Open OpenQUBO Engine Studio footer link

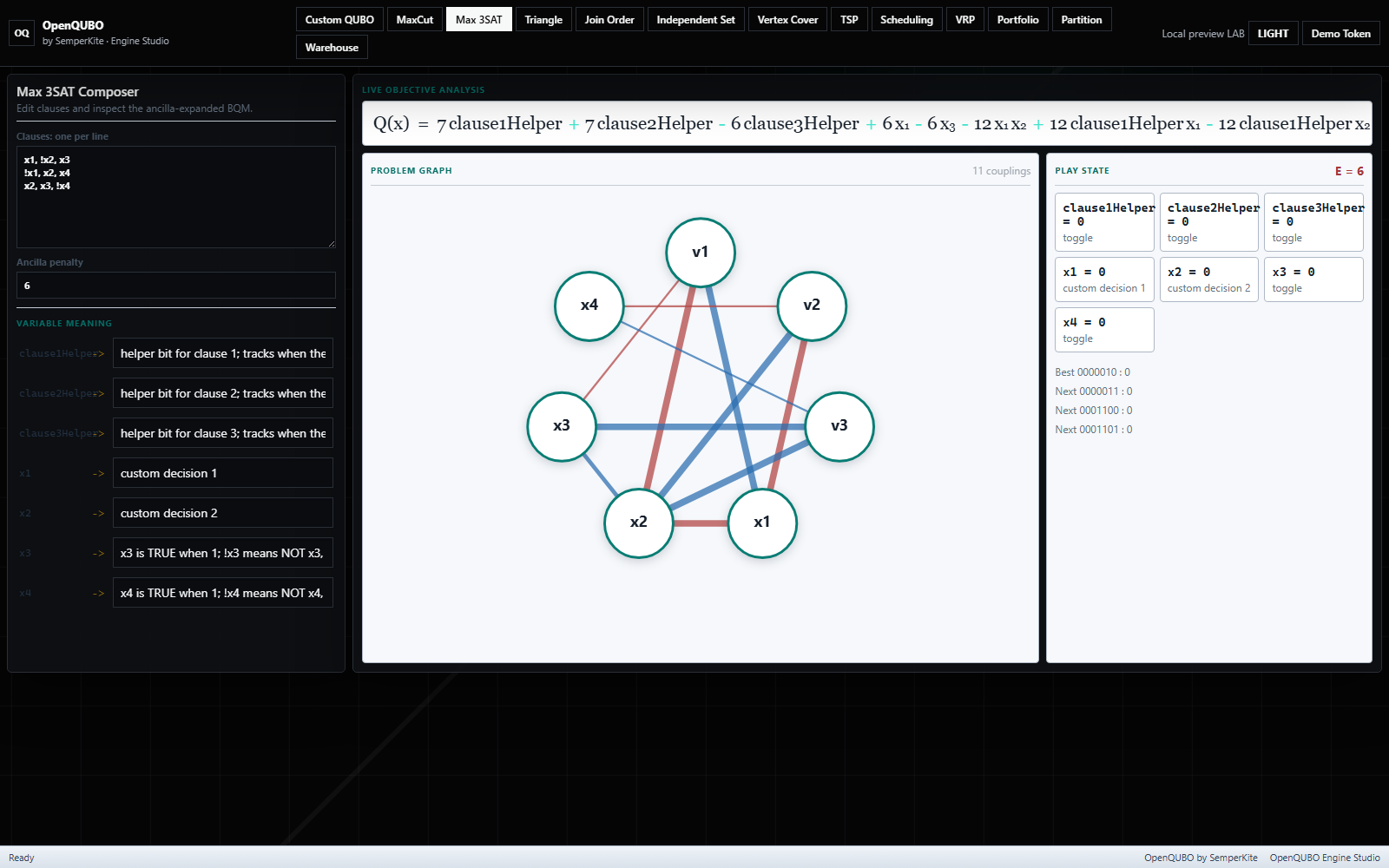click(1325, 858)
